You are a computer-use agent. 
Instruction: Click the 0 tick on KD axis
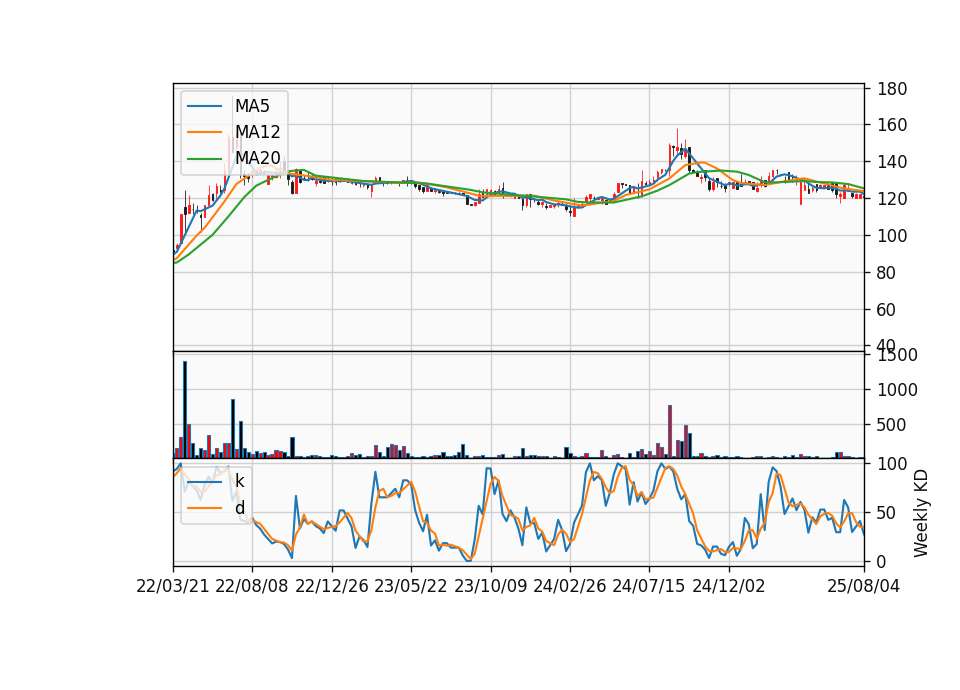coord(882,561)
